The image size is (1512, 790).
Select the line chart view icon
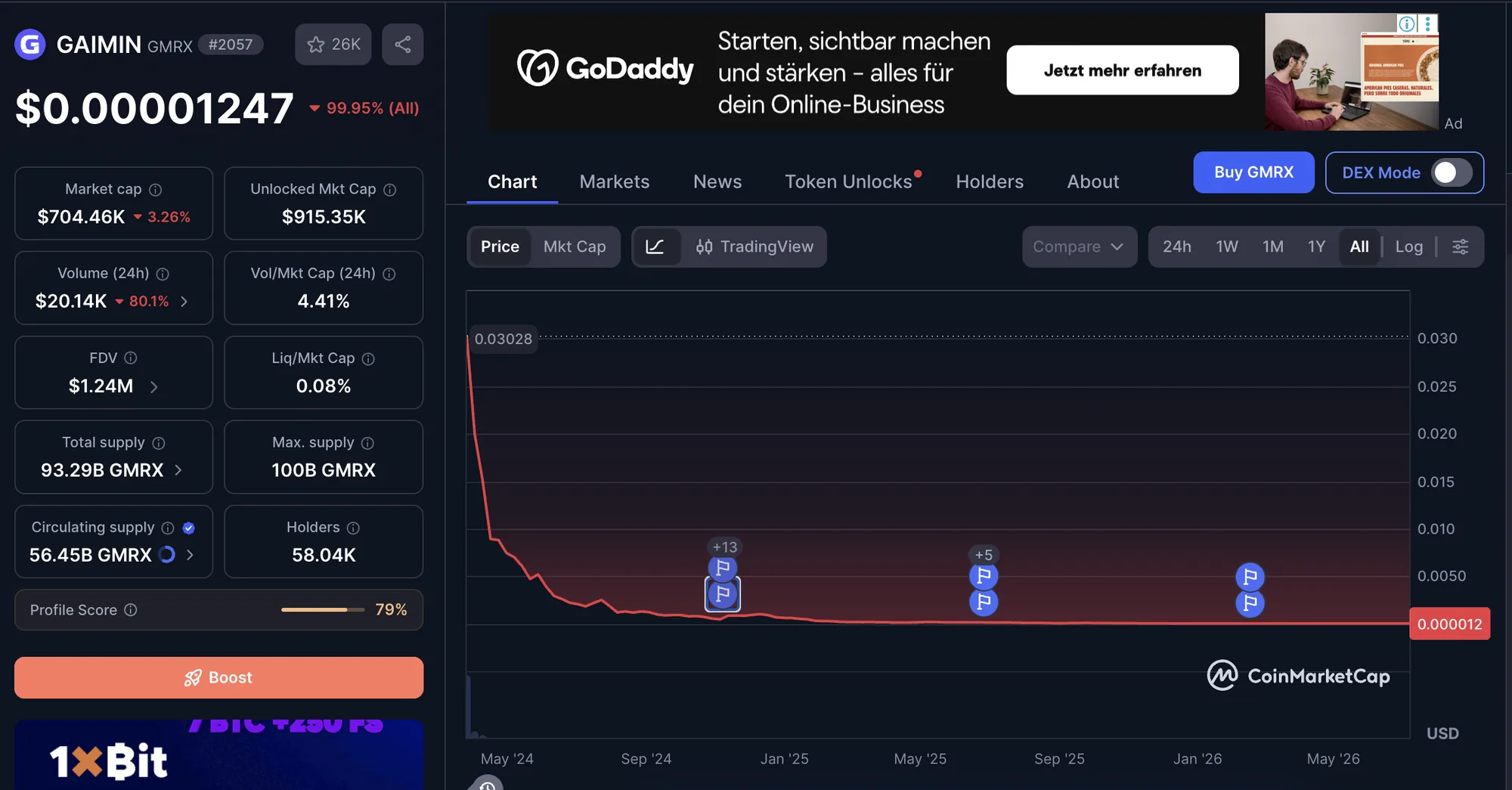(x=655, y=246)
